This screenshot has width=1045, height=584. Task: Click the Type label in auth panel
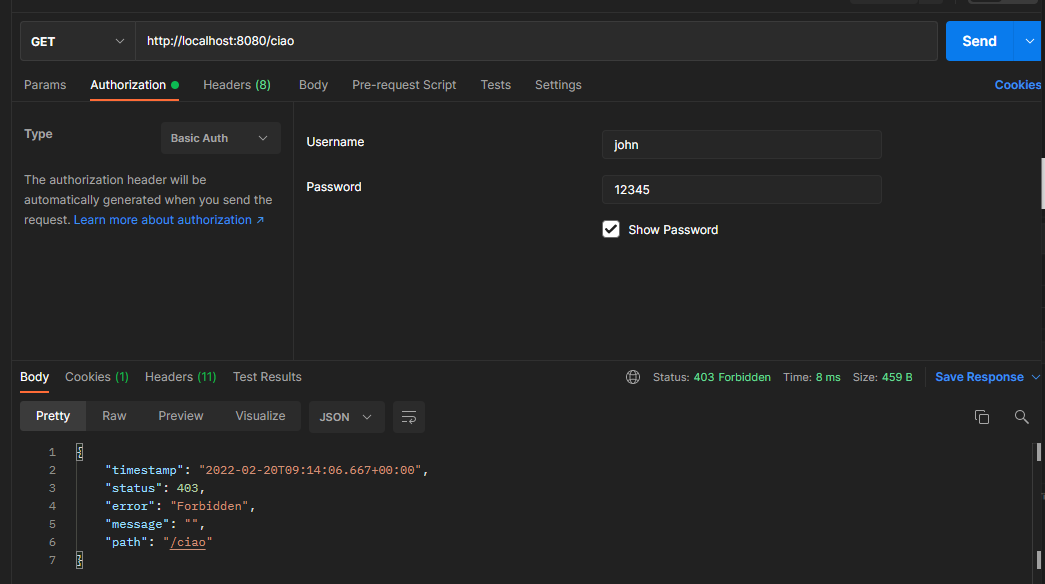[x=38, y=134]
